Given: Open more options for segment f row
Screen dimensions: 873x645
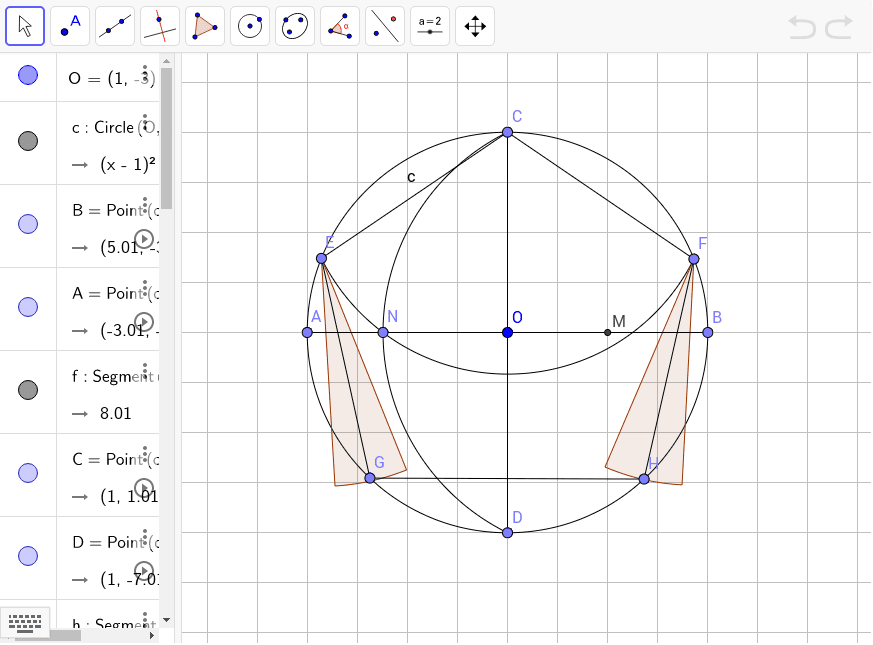Looking at the screenshot, I should point(145,371).
